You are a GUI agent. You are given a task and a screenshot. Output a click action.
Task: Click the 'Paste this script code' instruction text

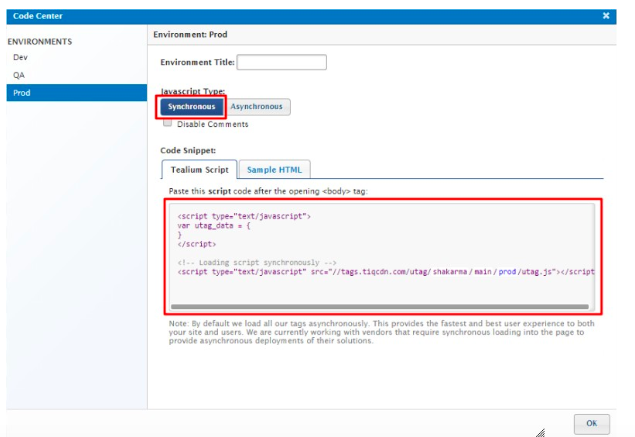pyautogui.click(x=268, y=191)
